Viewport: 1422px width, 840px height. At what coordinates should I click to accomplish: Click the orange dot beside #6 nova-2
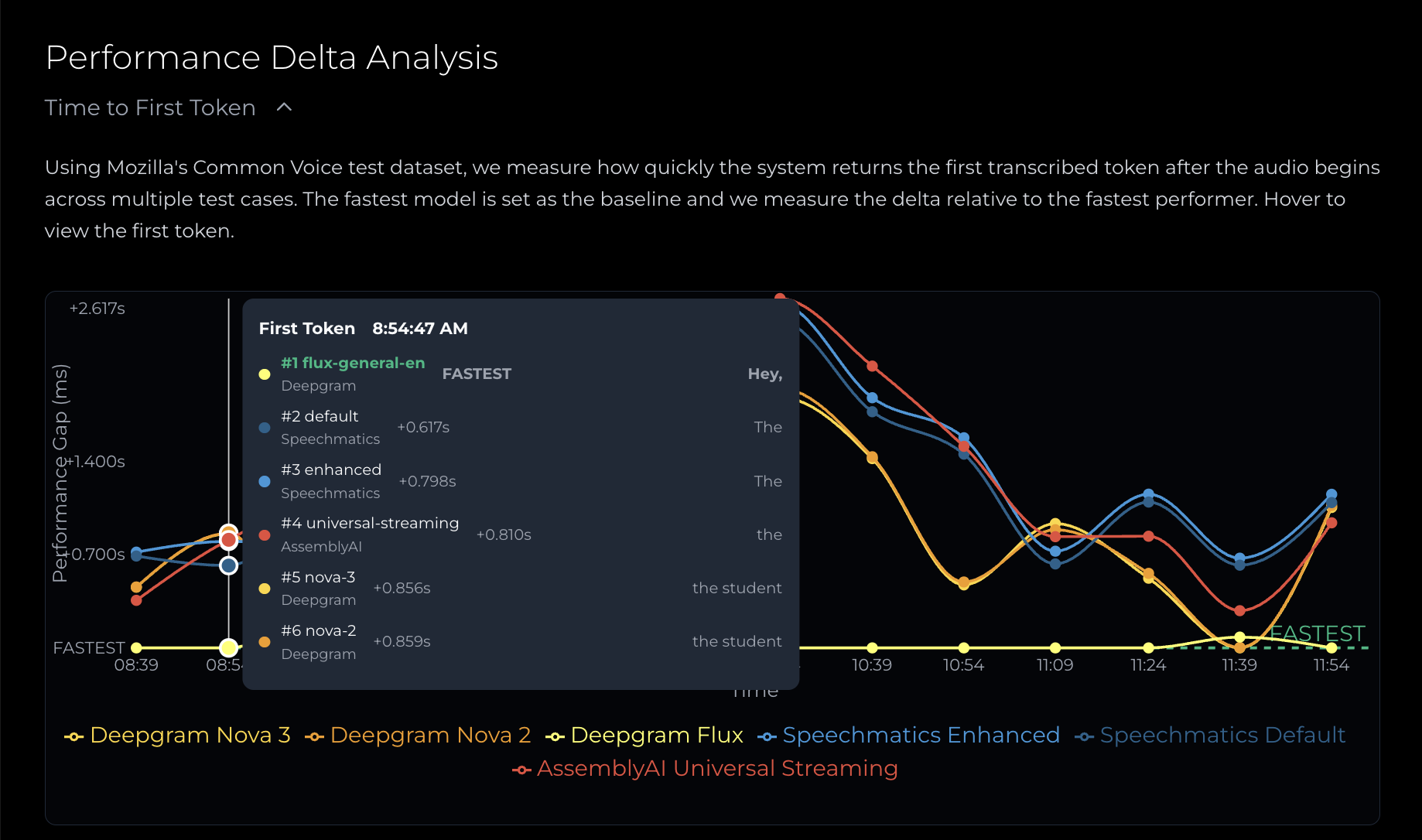(265, 642)
